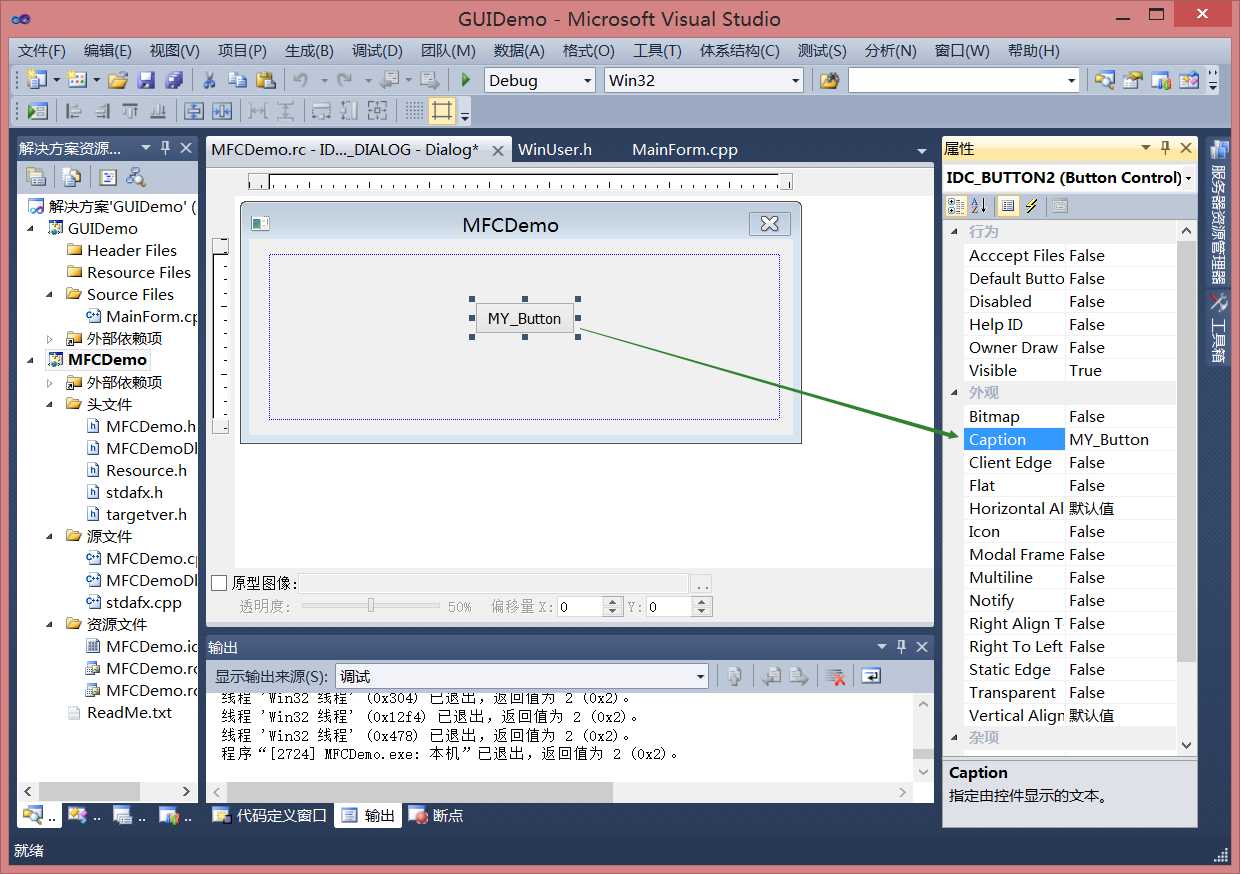Expand 外部依赖项 under GUIDemo

(x=50, y=339)
